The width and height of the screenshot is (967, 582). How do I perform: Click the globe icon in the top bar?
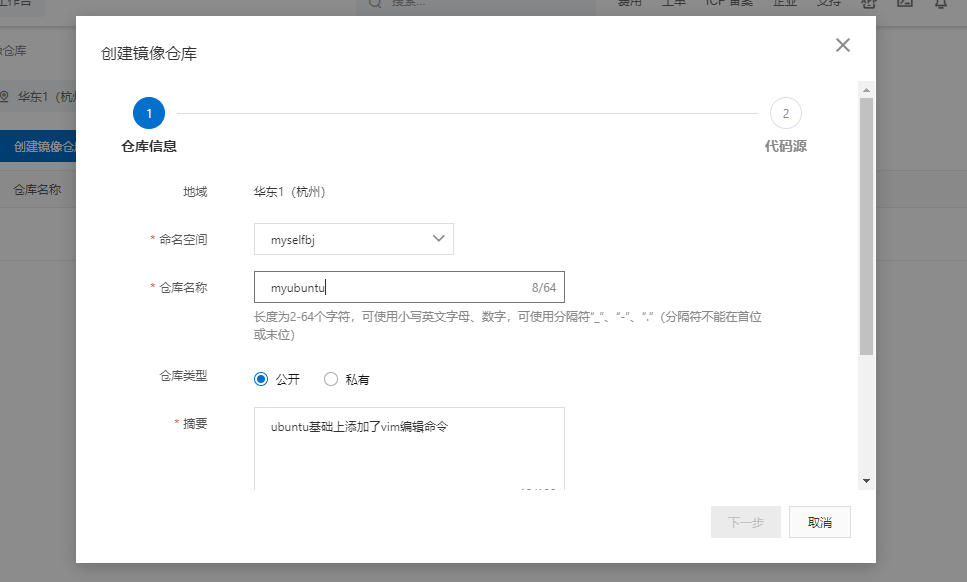pyautogui.click(x=868, y=7)
